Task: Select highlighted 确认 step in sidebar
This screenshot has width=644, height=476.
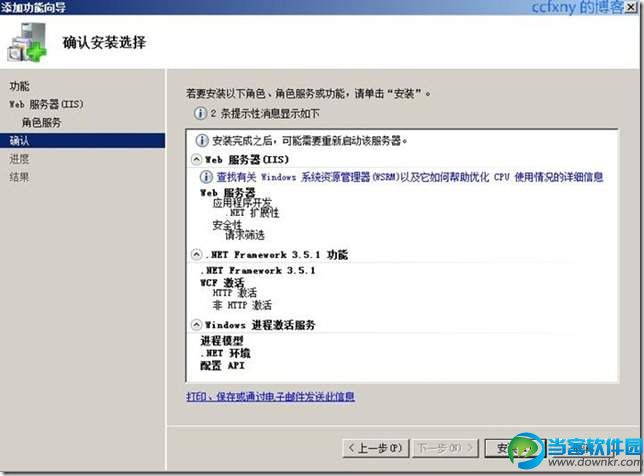Action: tap(83, 140)
